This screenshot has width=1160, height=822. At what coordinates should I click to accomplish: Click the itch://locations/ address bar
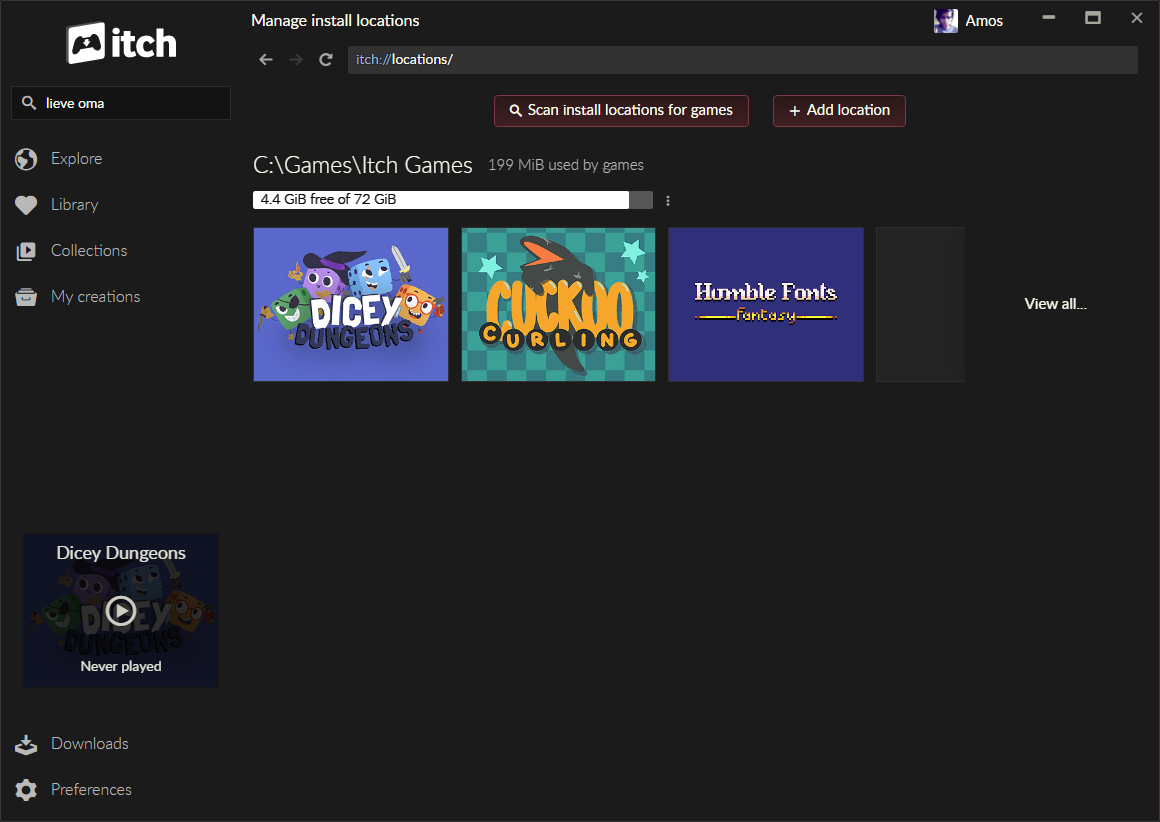pyautogui.click(x=742, y=60)
